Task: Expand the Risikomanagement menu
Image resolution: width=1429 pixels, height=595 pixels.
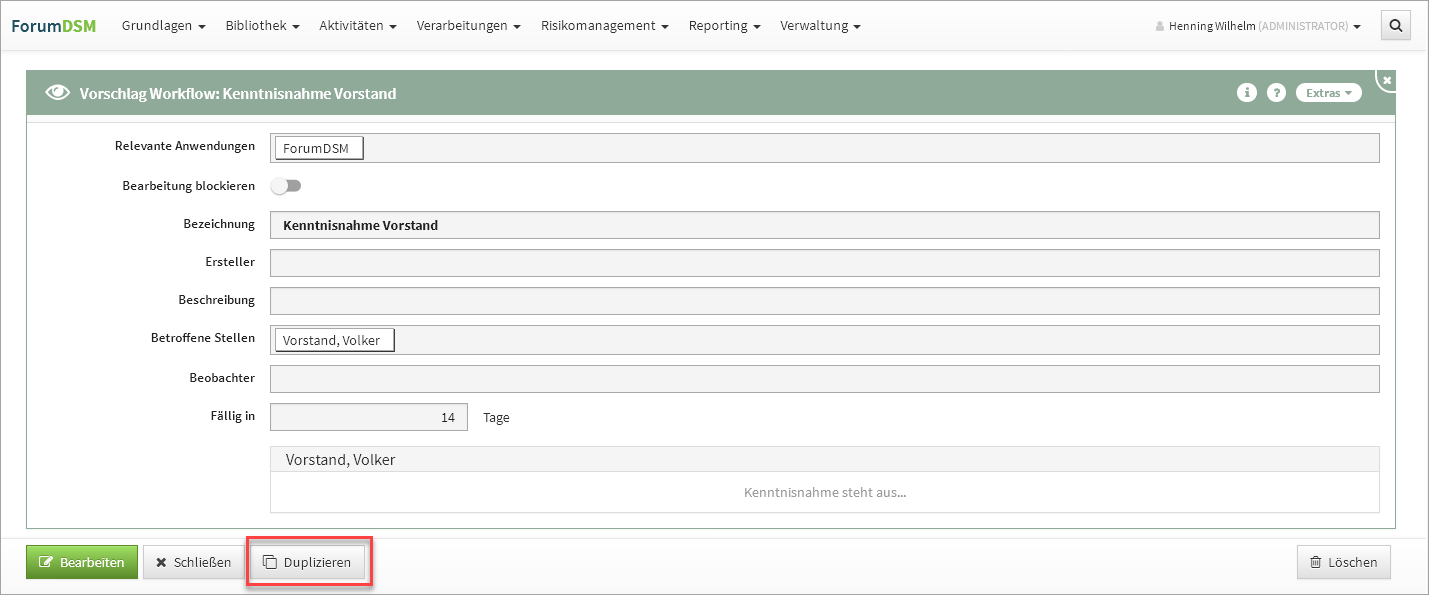Action: point(604,26)
